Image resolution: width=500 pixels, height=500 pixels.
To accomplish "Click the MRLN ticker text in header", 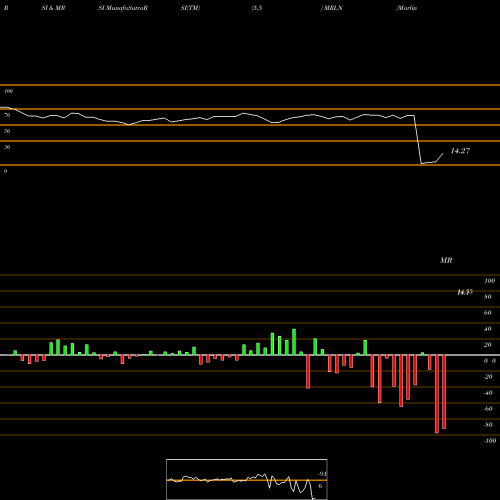I will pos(333,8).
